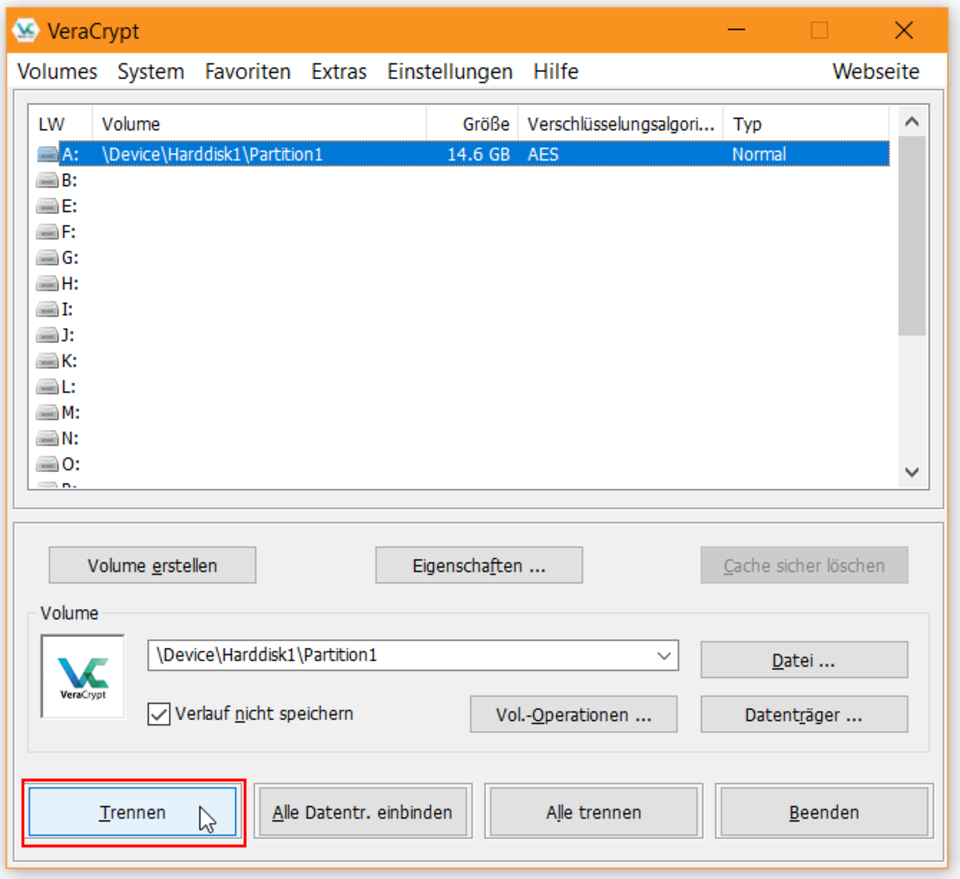Open the System menu
The width and height of the screenshot is (960, 879).
click(151, 72)
